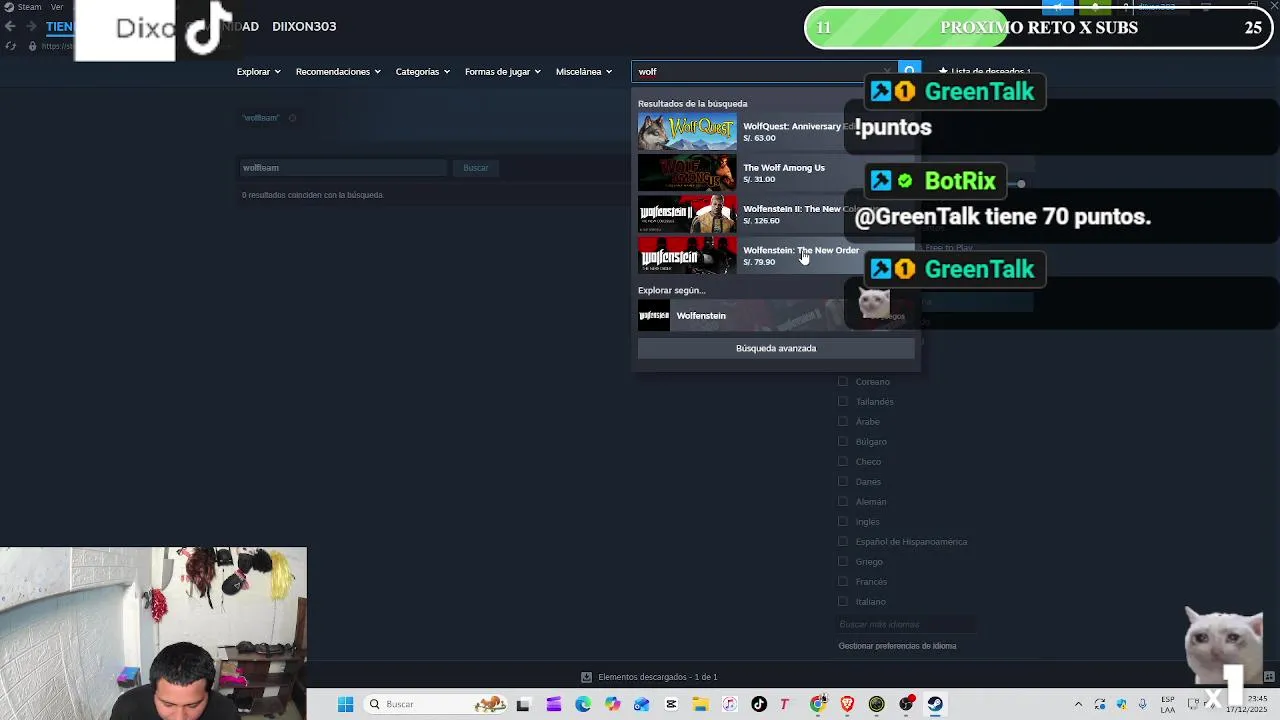Select Wolfenstein: The New Order result

tap(776, 255)
